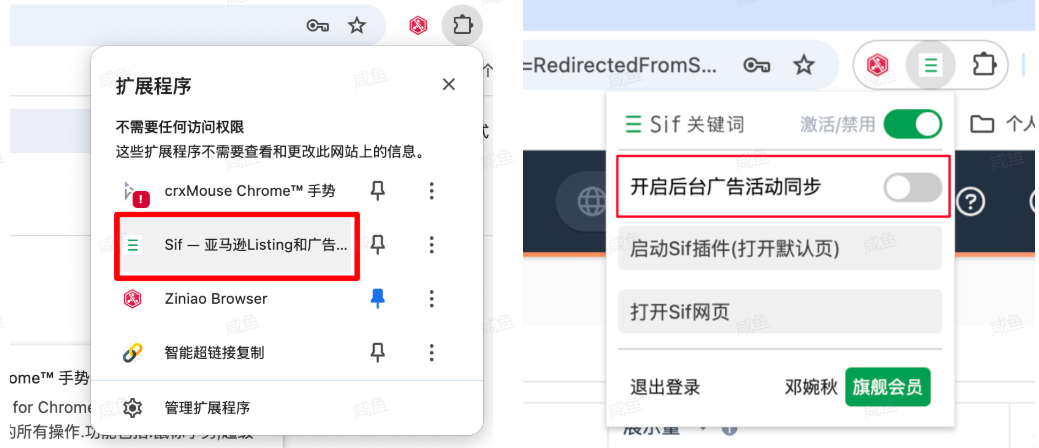Click the Extensions puzzle icon in left toolbar
1039x448 pixels.
[x=461, y=26]
